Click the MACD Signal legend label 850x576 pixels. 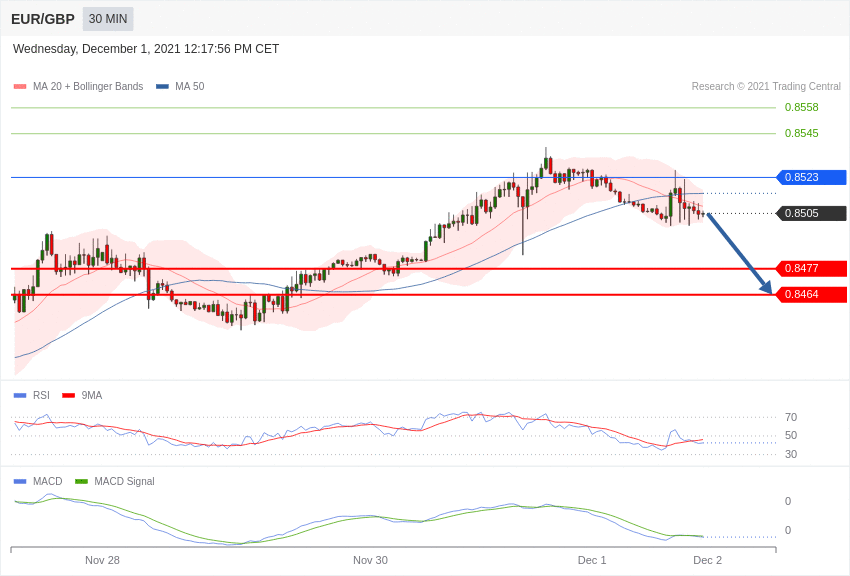pyautogui.click(x=124, y=481)
